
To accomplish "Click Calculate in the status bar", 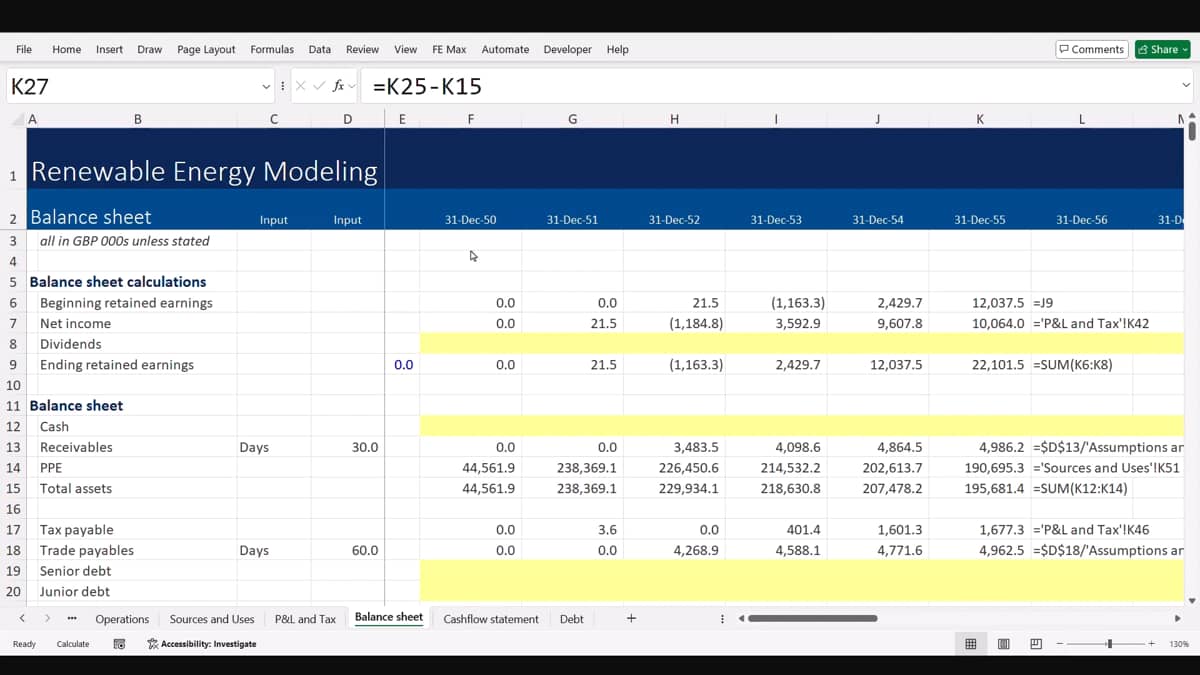I will tap(73, 644).
